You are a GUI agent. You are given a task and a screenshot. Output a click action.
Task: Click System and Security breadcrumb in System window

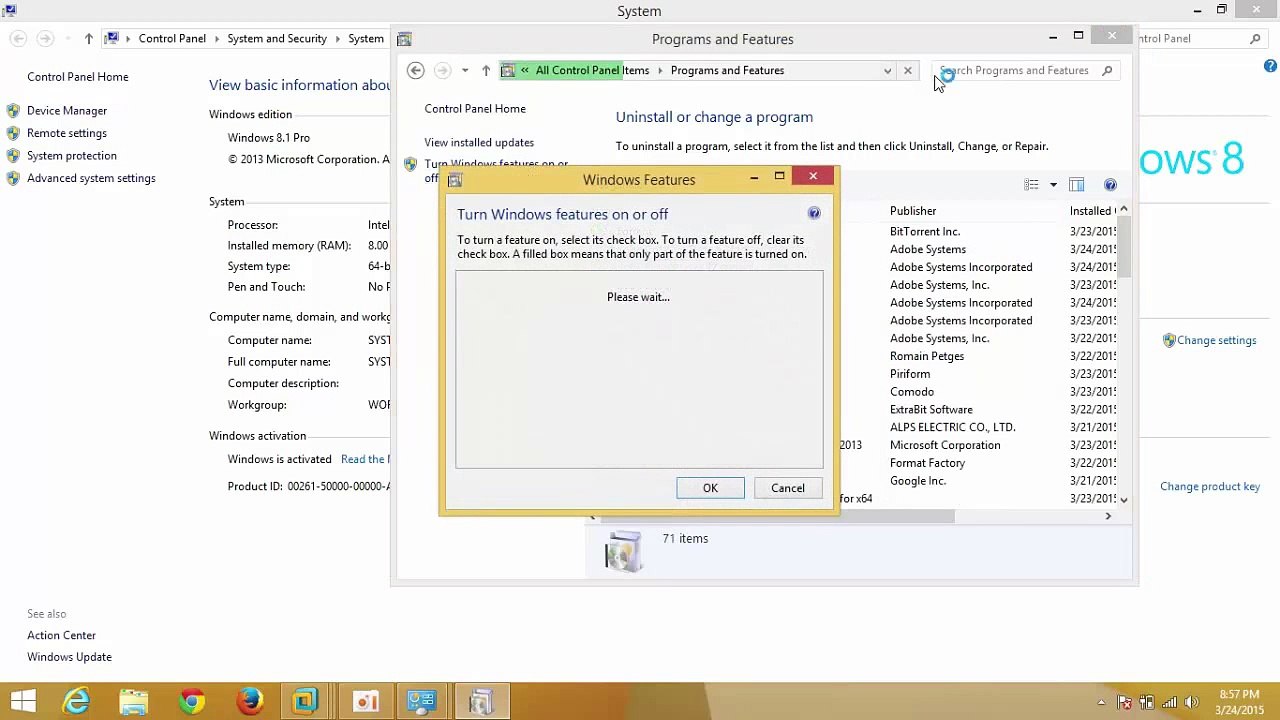coord(277,38)
